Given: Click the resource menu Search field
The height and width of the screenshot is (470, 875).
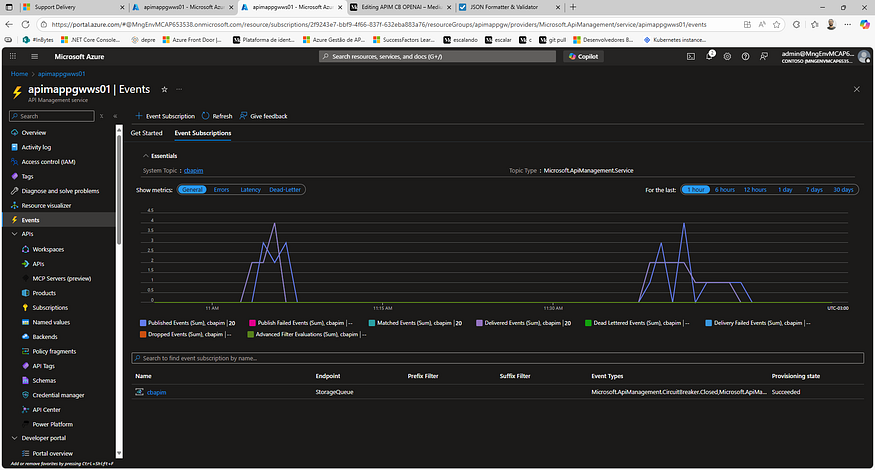Looking at the screenshot, I should [52, 116].
